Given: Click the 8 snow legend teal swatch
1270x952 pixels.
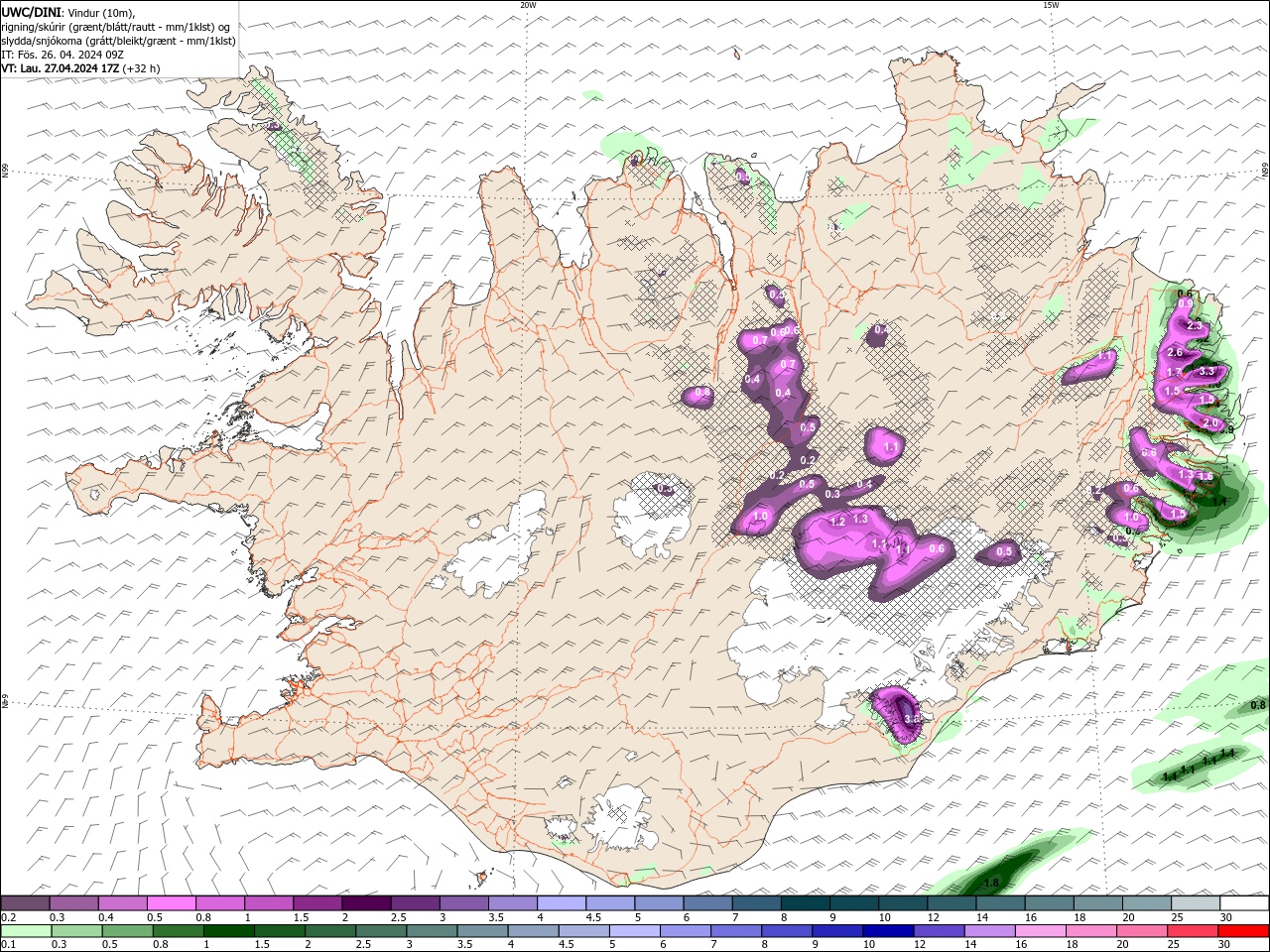Looking at the screenshot, I should coord(805,903).
